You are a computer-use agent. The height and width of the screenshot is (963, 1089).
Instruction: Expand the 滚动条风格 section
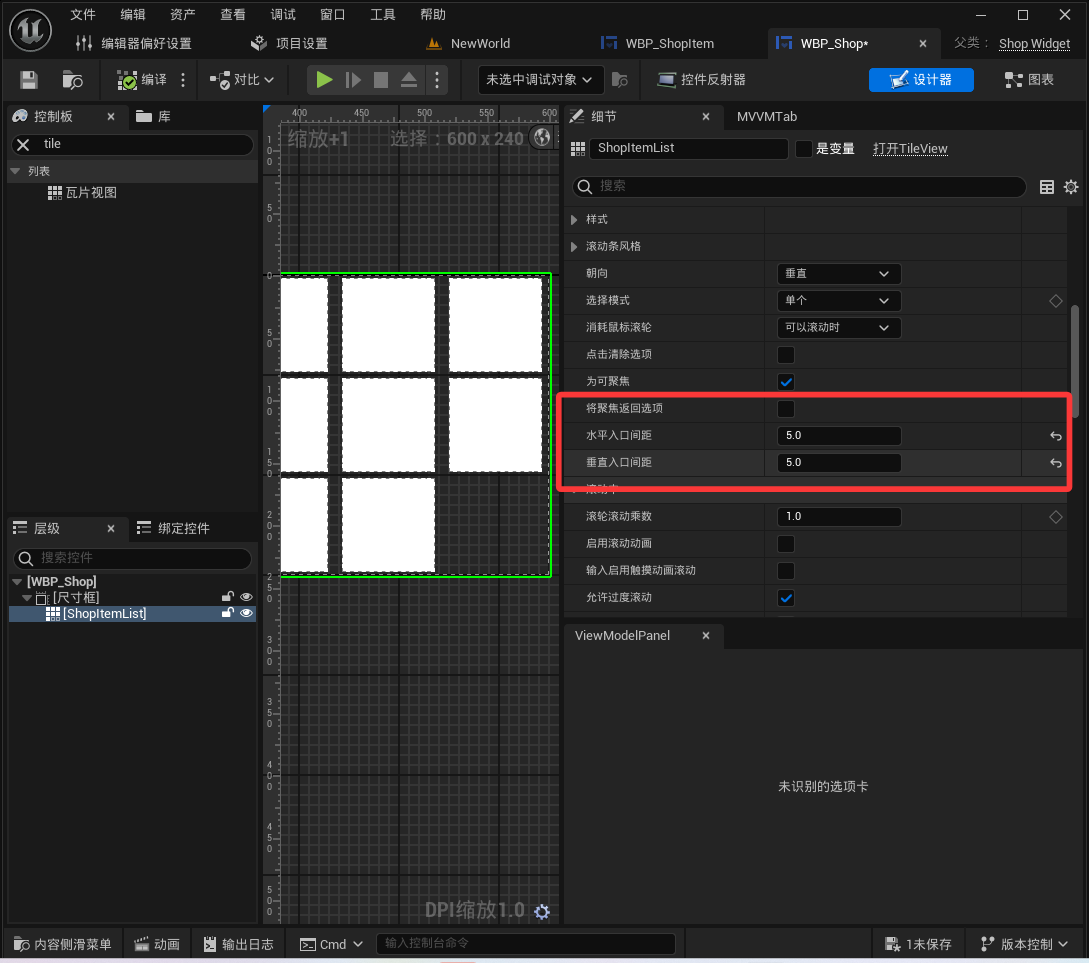click(x=574, y=246)
